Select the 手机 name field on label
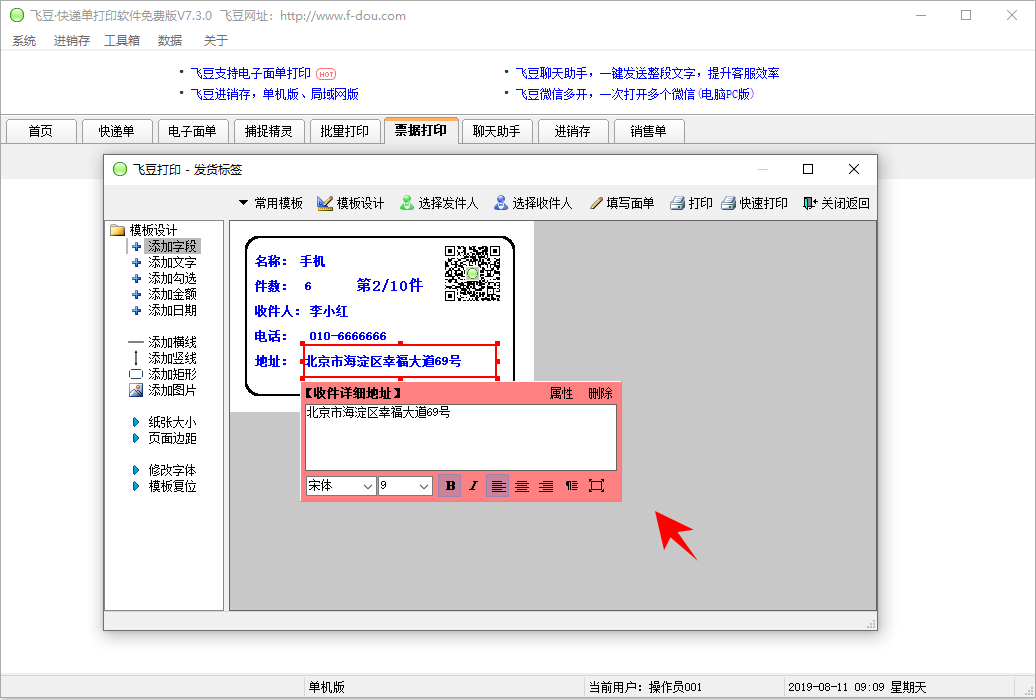The height and width of the screenshot is (700, 1036). click(x=313, y=261)
